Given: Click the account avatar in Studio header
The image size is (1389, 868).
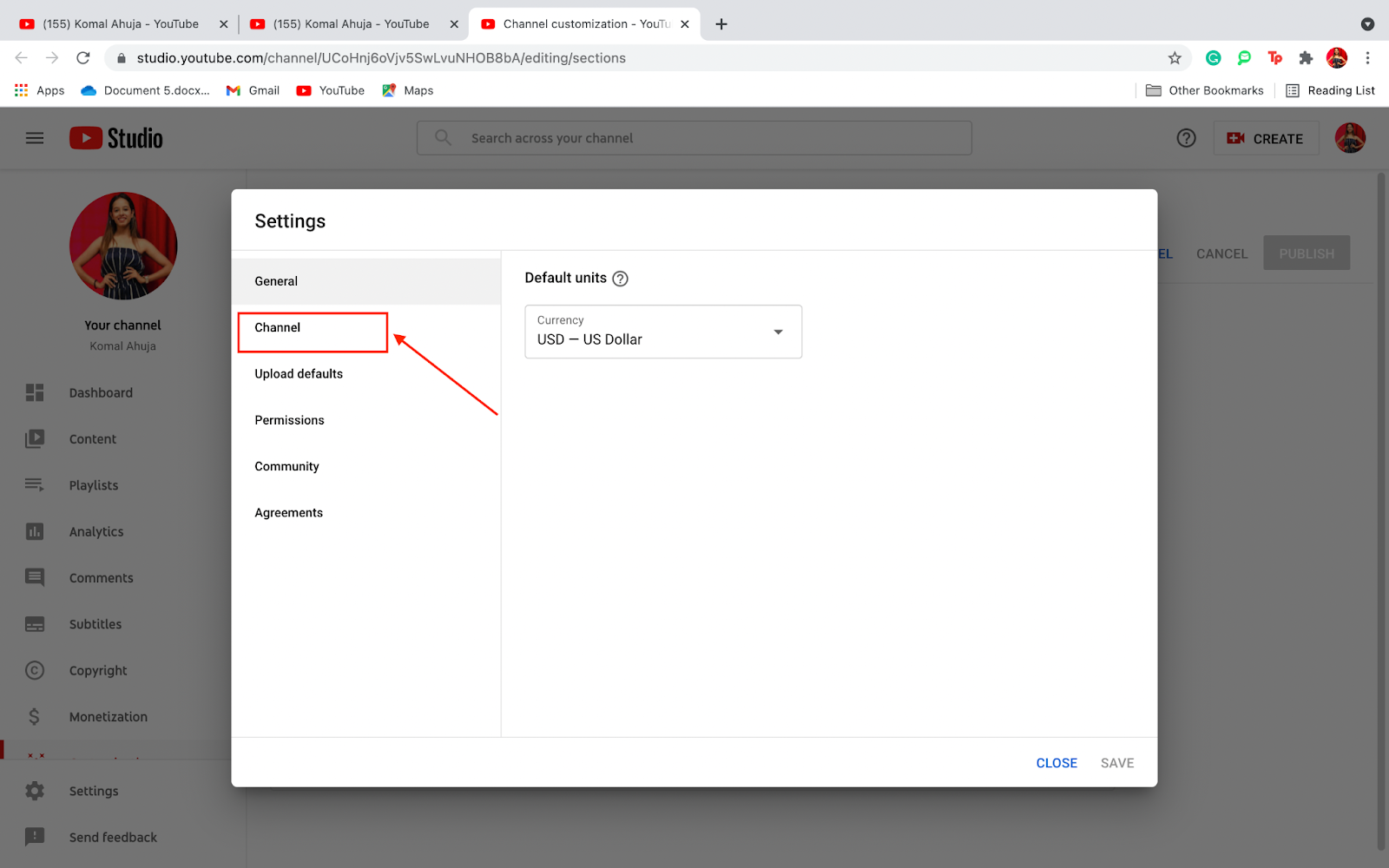Looking at the screenshot, I should 1350,138.
